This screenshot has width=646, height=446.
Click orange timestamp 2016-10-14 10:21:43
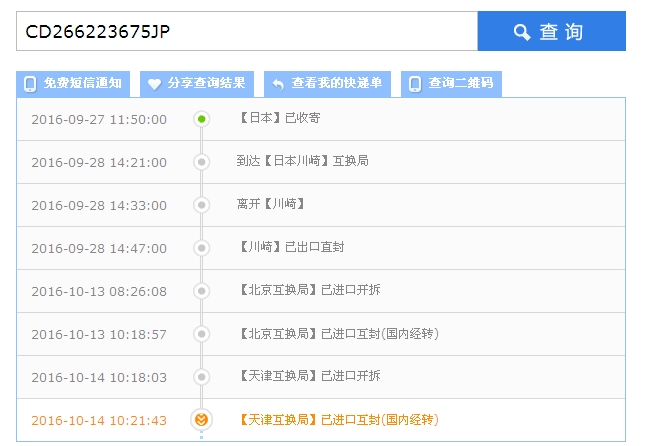coord(99,420)
